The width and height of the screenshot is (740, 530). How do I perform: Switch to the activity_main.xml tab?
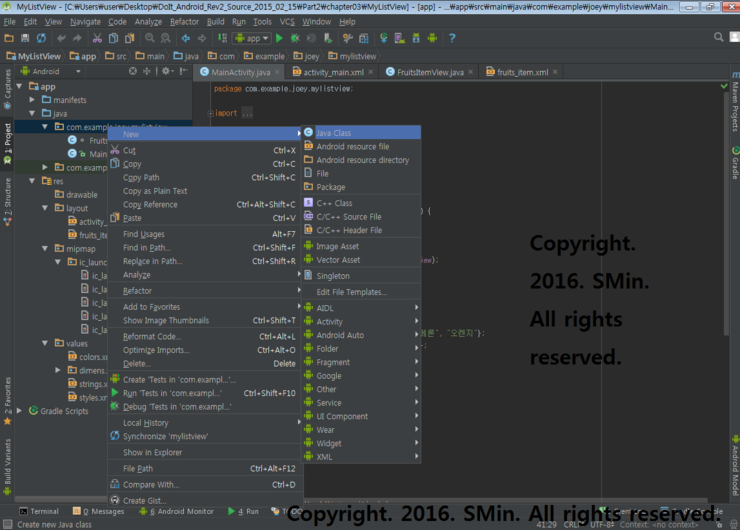333,72
